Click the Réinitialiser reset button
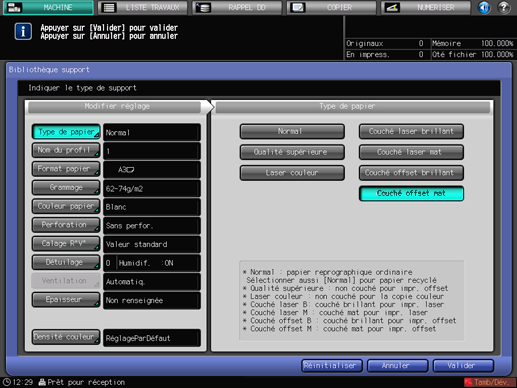 point(332,366)
